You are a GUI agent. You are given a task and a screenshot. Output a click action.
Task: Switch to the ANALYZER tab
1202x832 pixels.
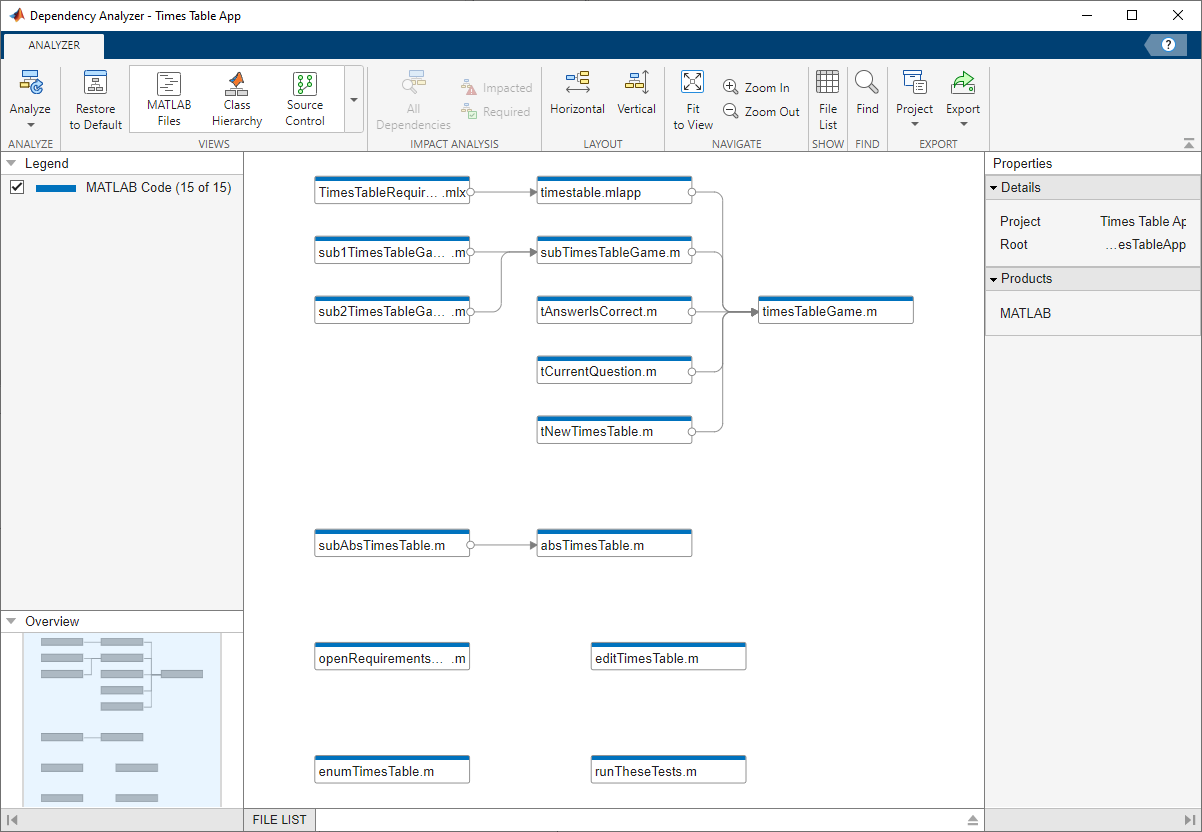pos(54,45)
